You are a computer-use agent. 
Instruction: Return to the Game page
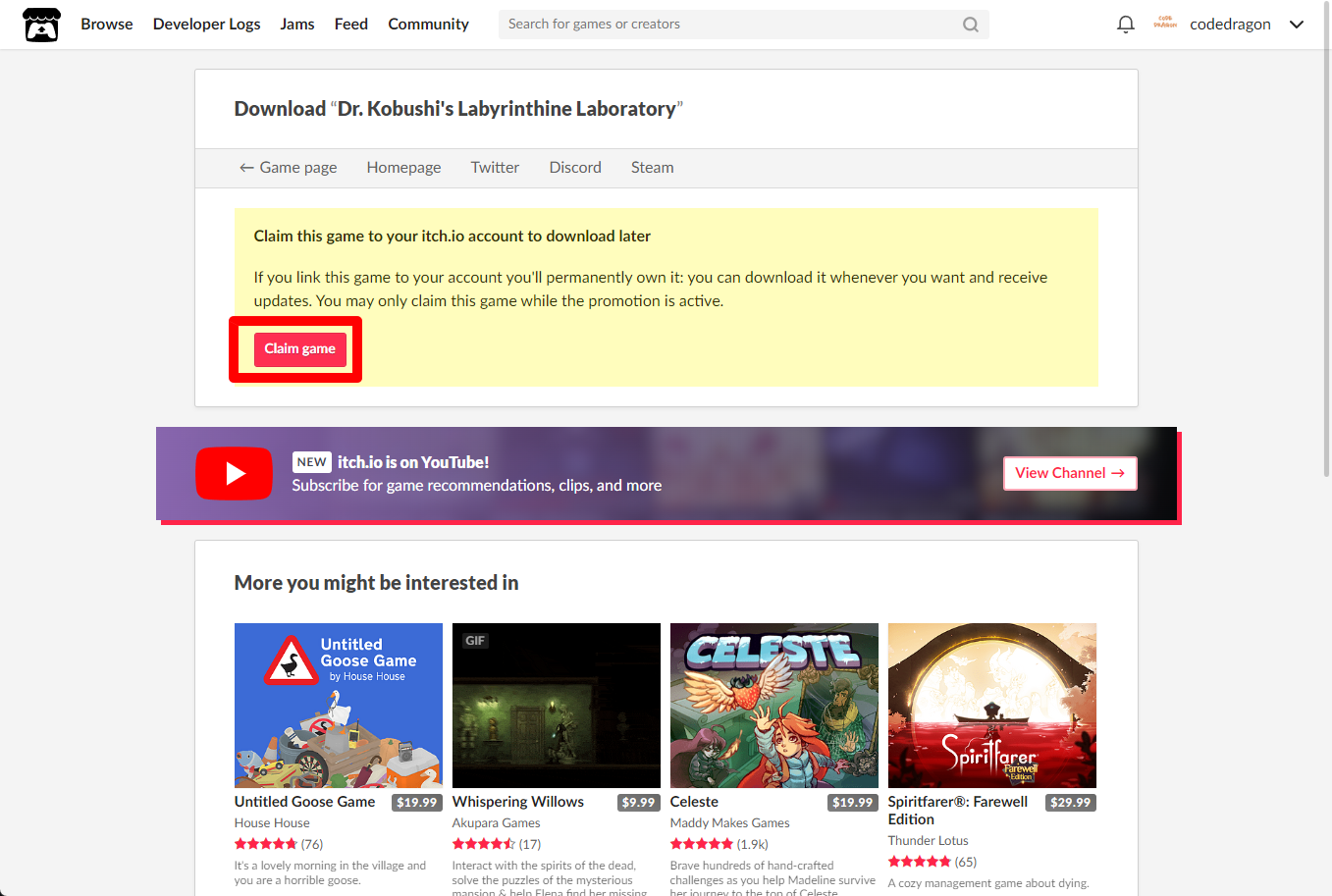coord(289,168)
